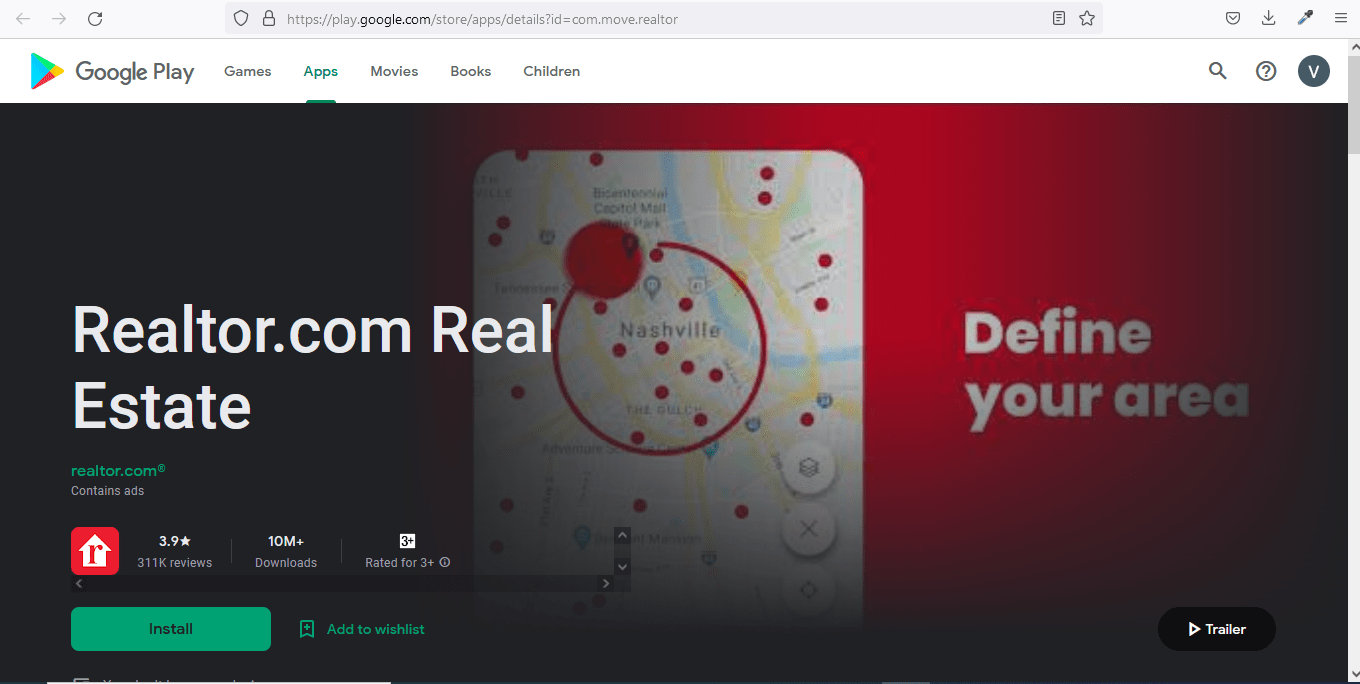The width and height of the screenshot is (1360, 684).
Task: Click the Realtor.com red app icon
Action: click(x=95, y=551)
